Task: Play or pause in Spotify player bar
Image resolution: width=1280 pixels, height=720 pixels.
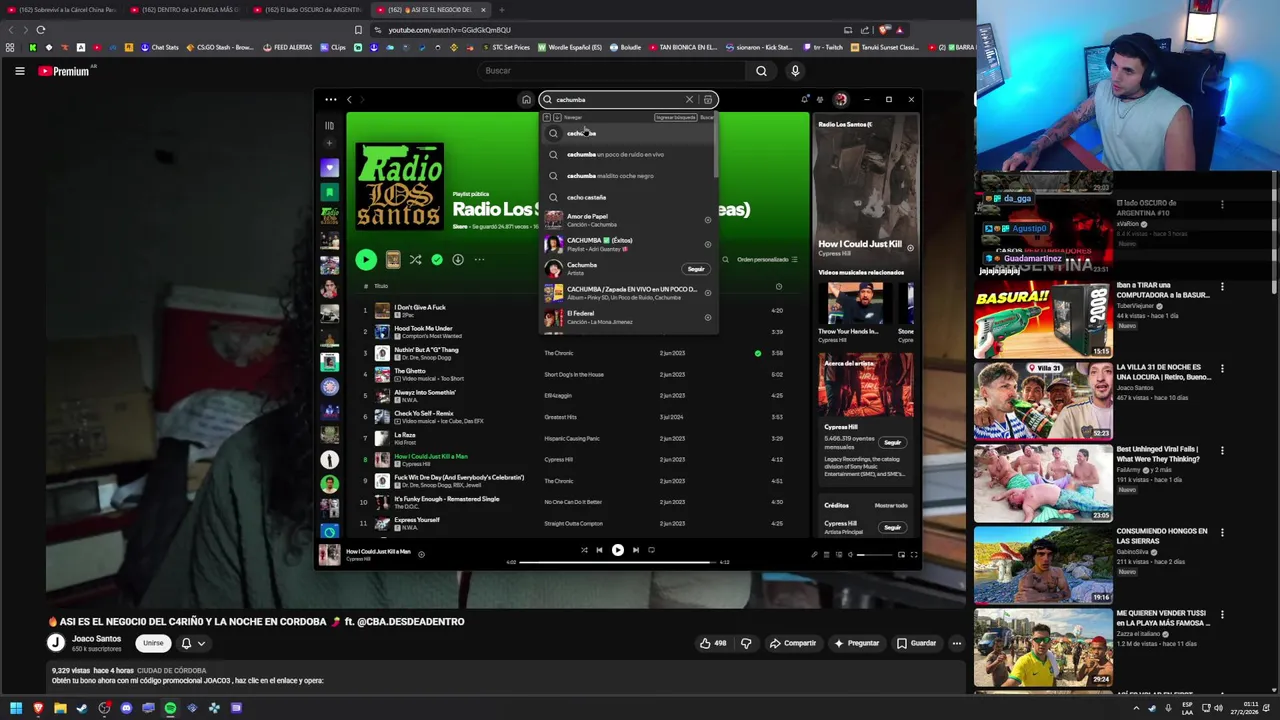Action: [618, 550]
